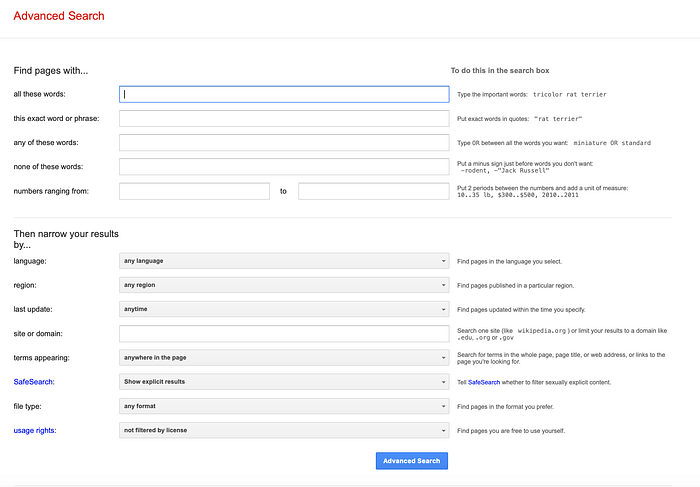
Task: Click the 'tricolor rat terrier' example text
Action: pyautogui.click(x=570, y=95)
